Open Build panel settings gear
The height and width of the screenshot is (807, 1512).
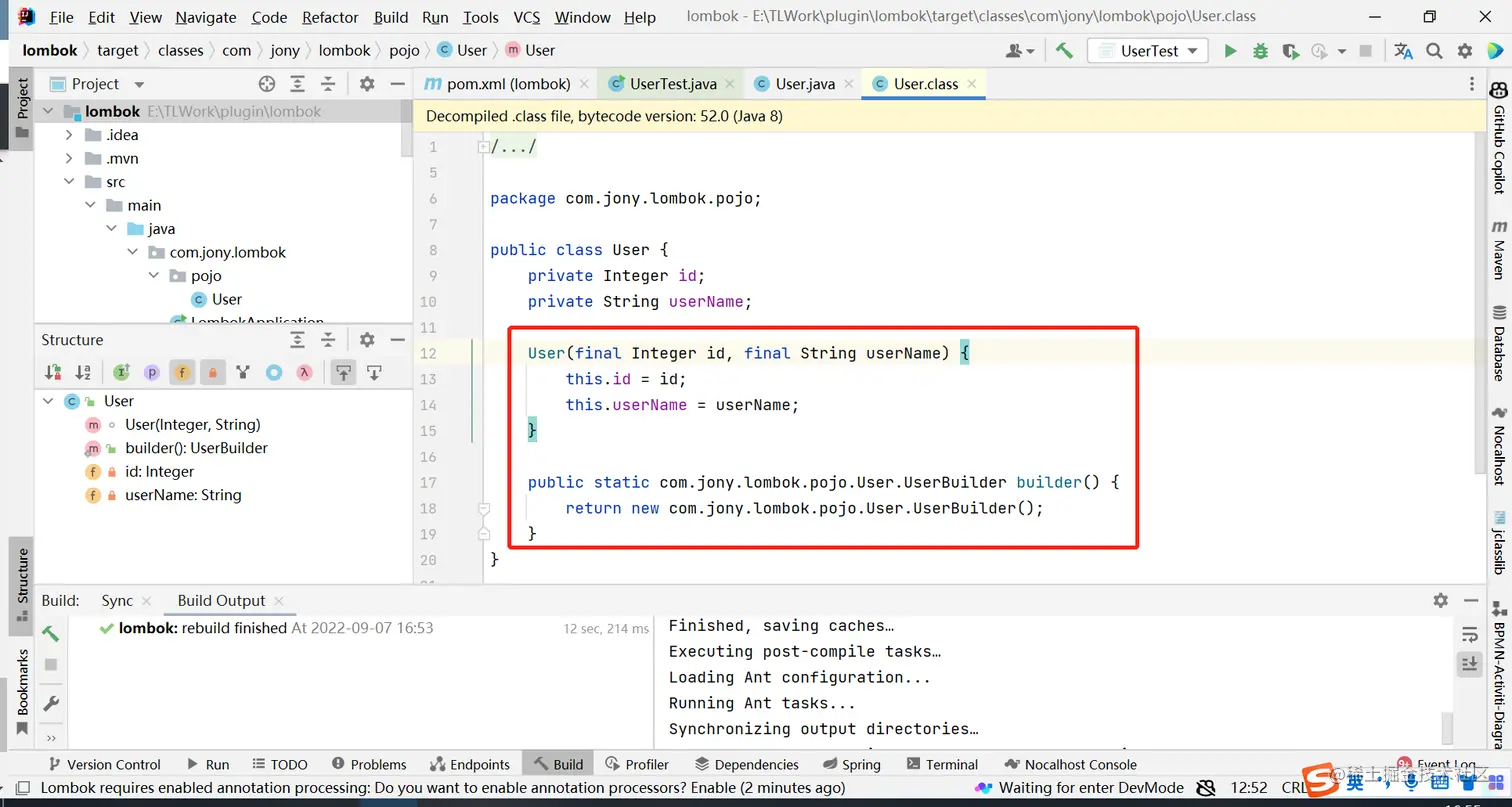1440,600
